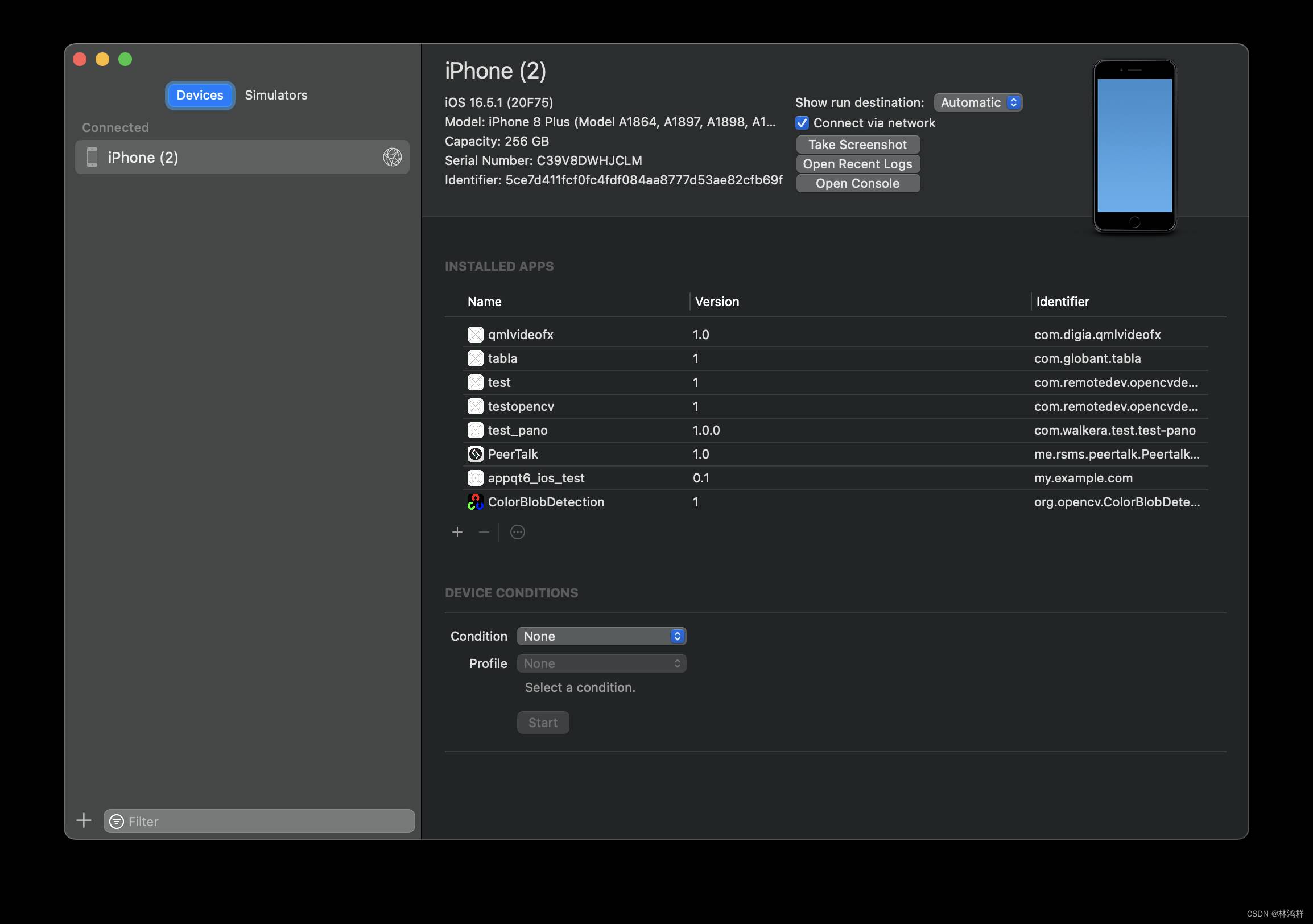This screenshot has height=924, width=1313.
Task: Click the device Identifier text line
Action: click(614, 180)
